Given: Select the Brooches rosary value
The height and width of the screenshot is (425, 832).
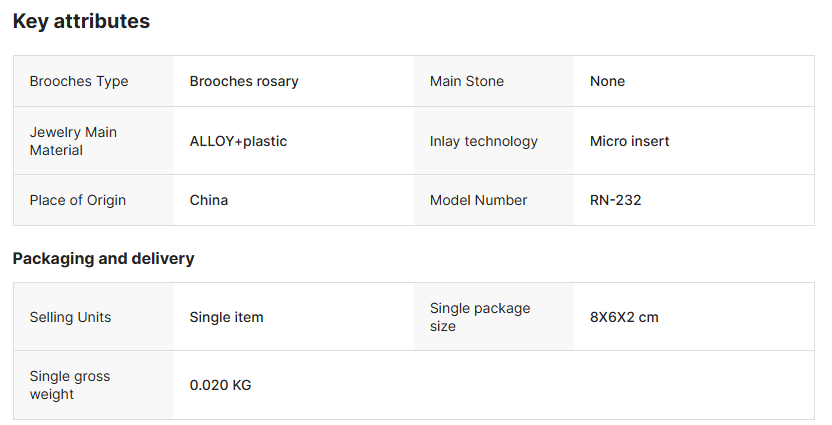Looking at the screenshot, I should coord(244,81).
